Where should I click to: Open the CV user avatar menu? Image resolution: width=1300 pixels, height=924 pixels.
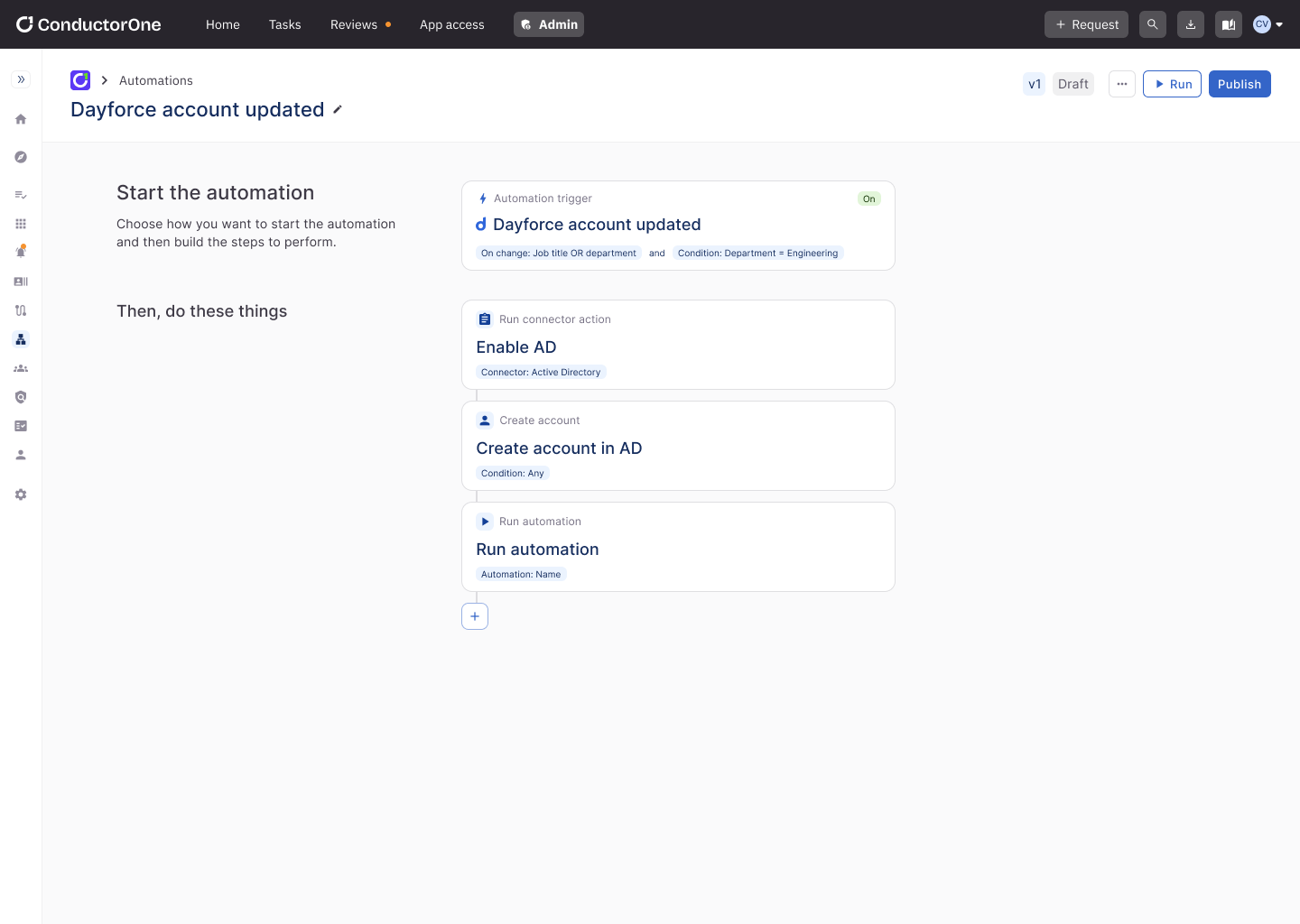pos(1267,24)
